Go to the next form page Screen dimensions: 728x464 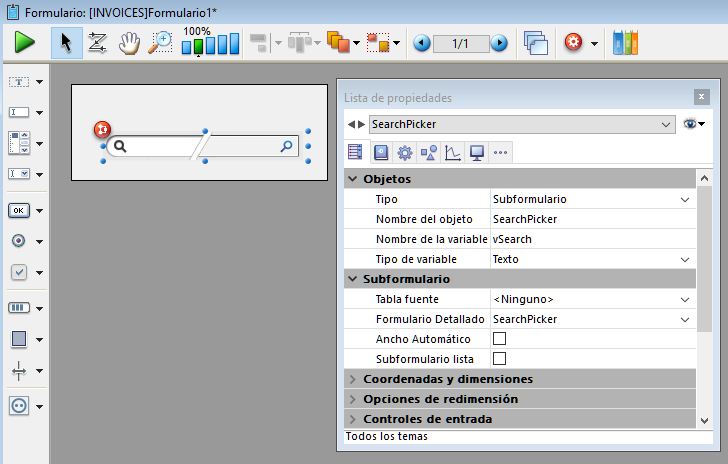[499, 44]
